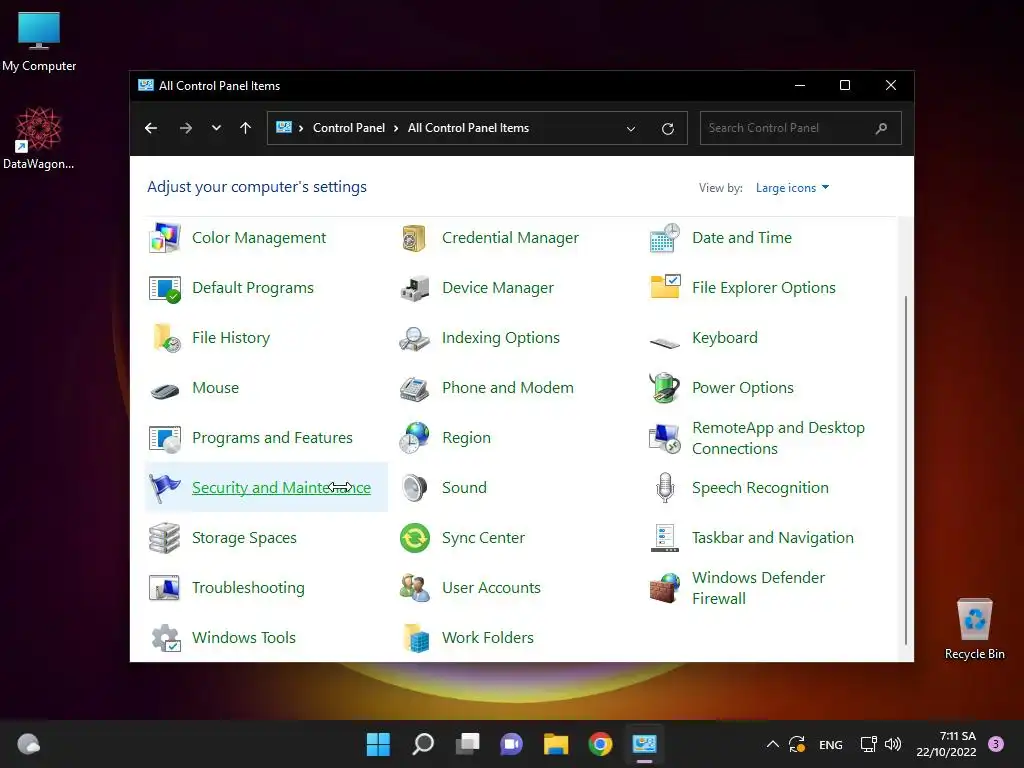Focus the Search Control Panel field

(801, 128)
